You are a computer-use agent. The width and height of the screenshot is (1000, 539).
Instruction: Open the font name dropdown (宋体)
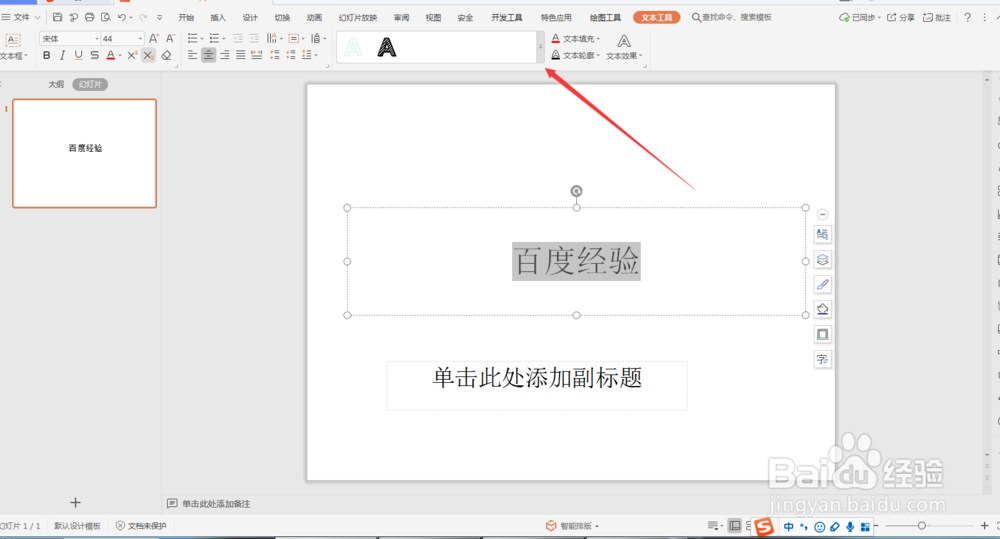[x=97, y=39]
